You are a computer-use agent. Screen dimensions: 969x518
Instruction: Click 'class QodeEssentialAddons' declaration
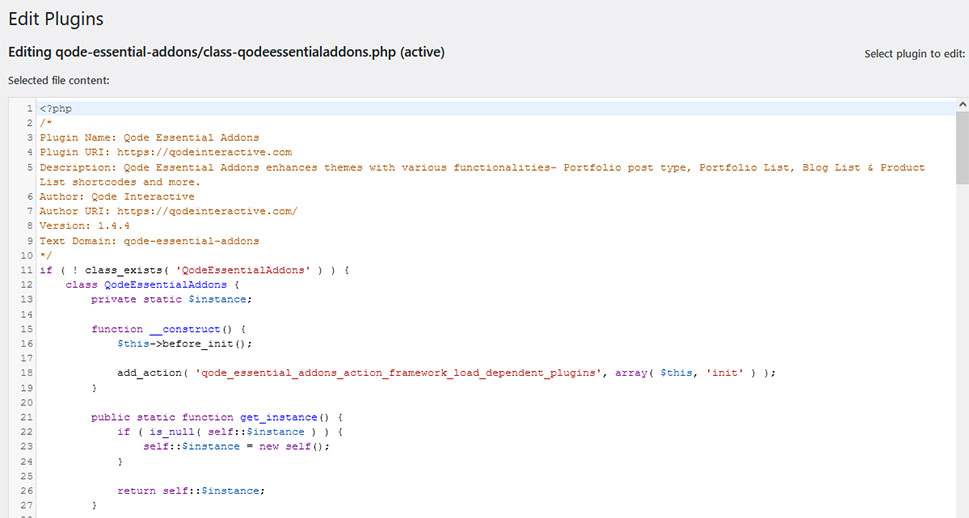pos(152,284)
